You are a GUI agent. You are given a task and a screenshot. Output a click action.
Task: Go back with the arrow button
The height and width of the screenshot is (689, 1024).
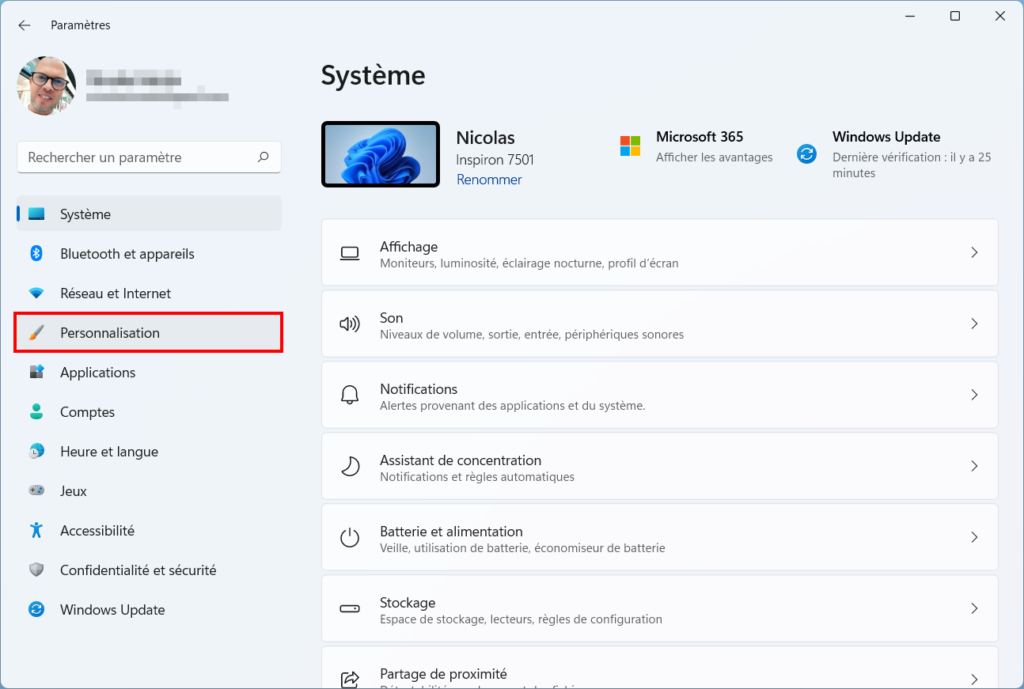pos(24,25)
